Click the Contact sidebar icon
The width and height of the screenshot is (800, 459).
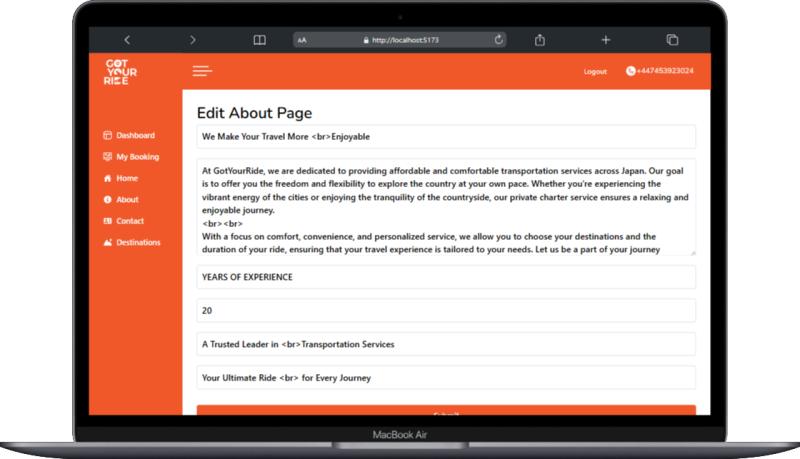[x=107, y=221]
